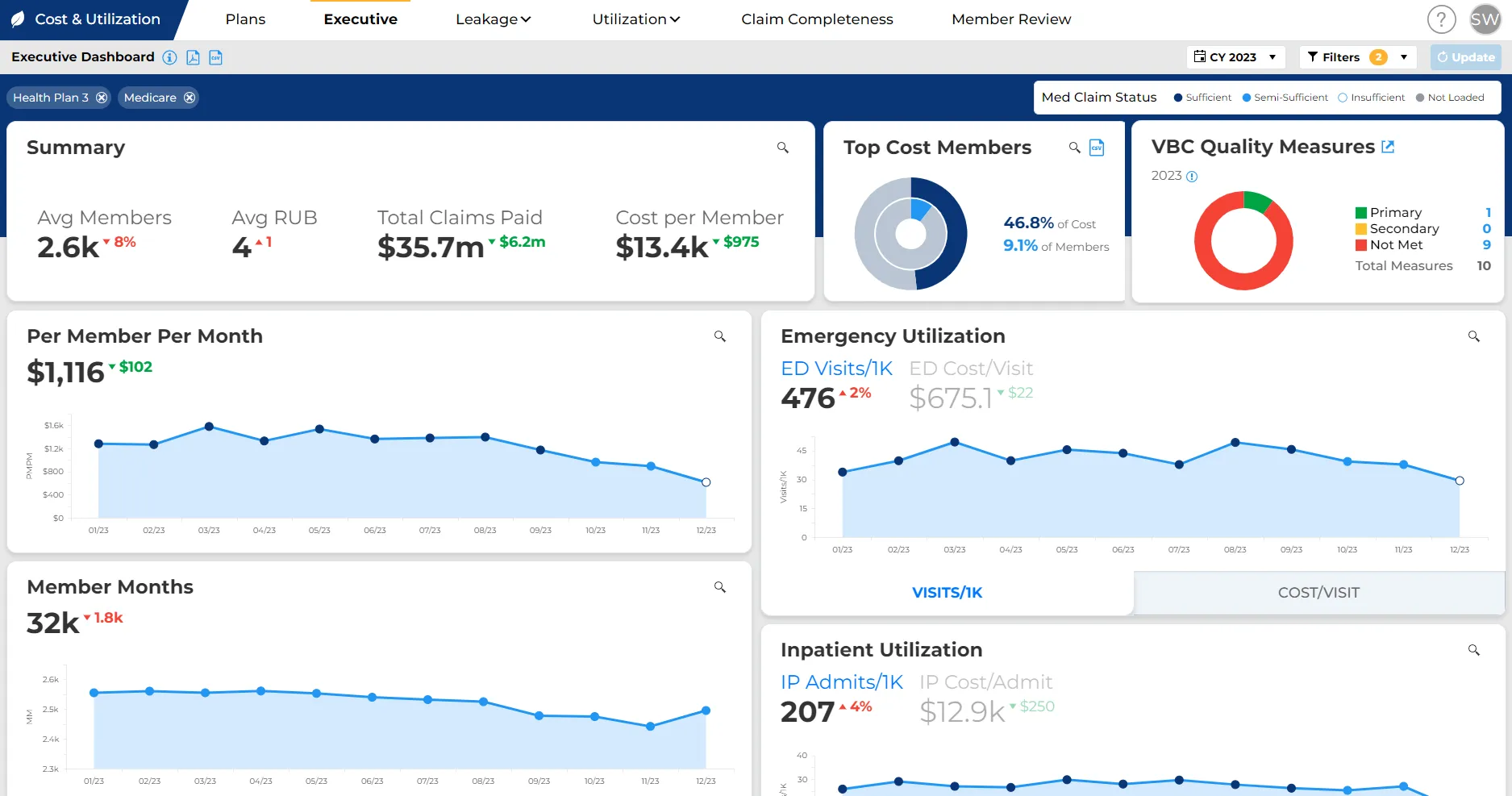
Task: Zoom into Per Member Per Month chart
Action: click(x=719, y=336)
